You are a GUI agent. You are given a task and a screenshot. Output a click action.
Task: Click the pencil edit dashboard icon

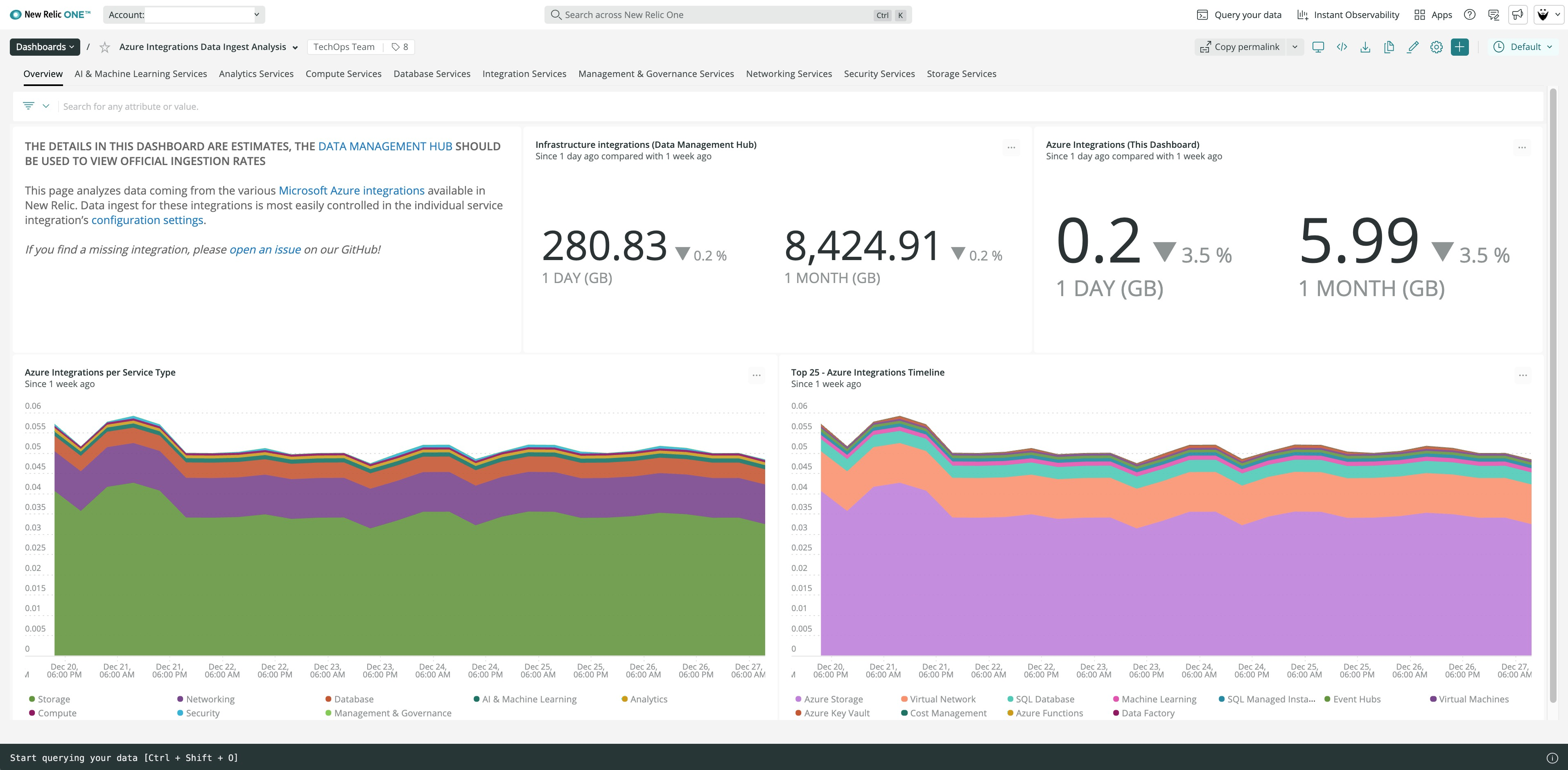1413,47
